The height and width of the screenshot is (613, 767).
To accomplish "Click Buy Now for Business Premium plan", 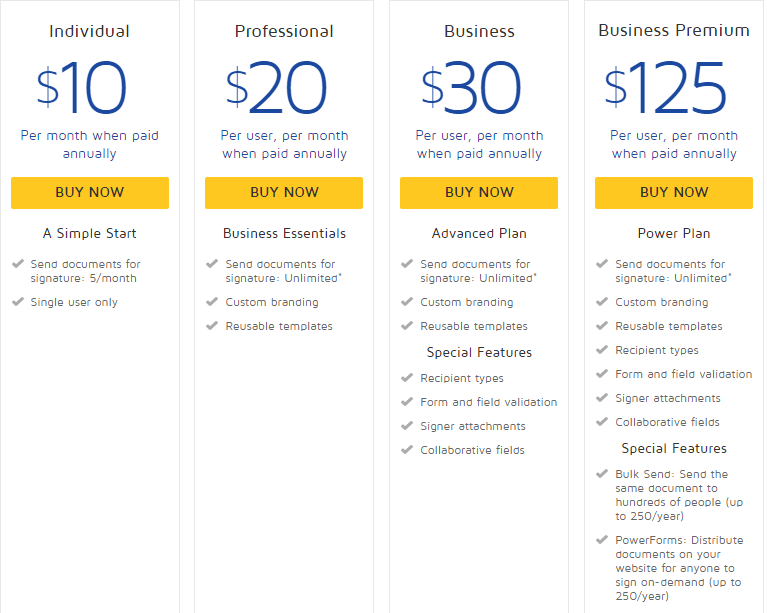I will click(x=674, y=193).
